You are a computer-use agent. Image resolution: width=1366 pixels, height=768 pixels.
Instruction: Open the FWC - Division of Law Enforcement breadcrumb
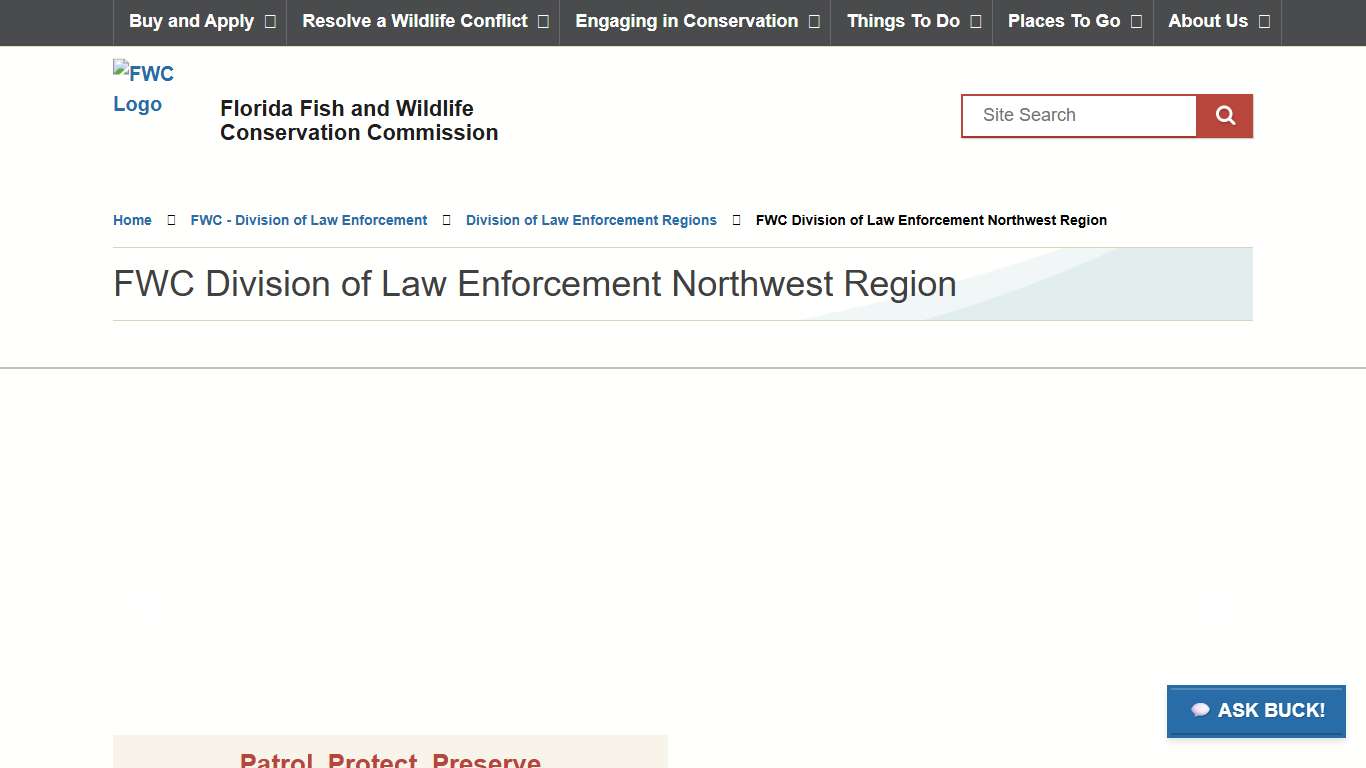(x=308, y=220)
